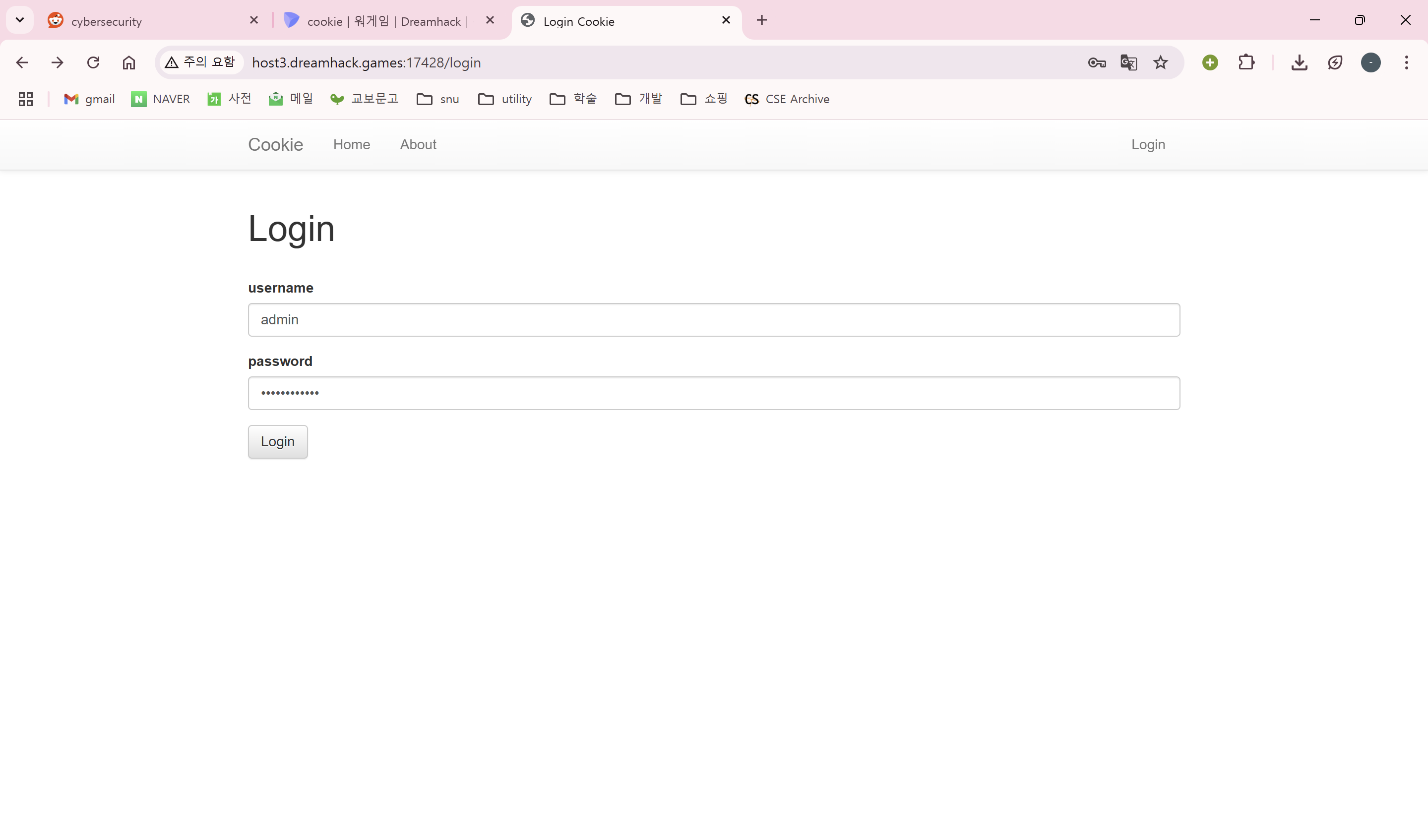Click the browser Home icon
The height and width of the screenshot is (840, 1428).
coord(128,63)
